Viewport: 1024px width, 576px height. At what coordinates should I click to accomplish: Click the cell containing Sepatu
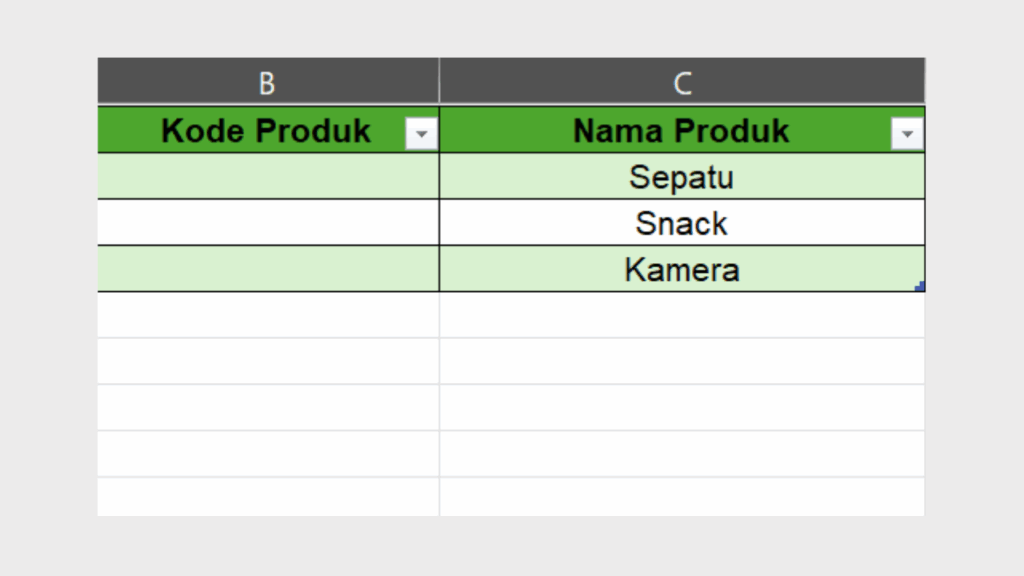pos(680,177)
